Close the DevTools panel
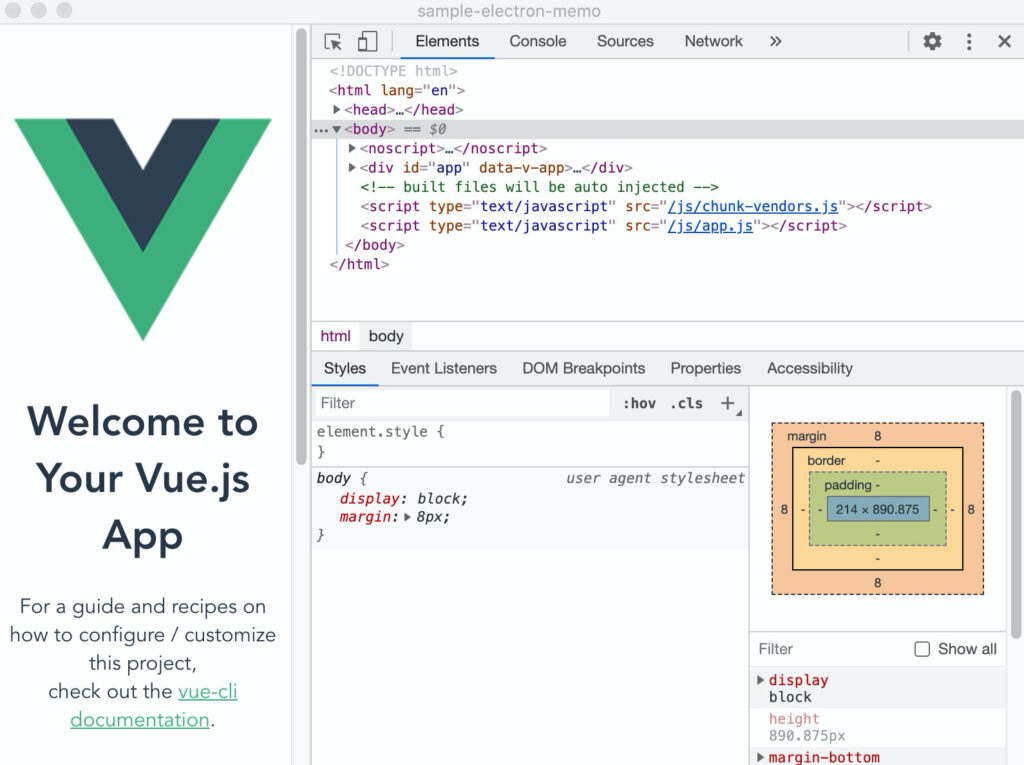 click(x=1004, y=41)
